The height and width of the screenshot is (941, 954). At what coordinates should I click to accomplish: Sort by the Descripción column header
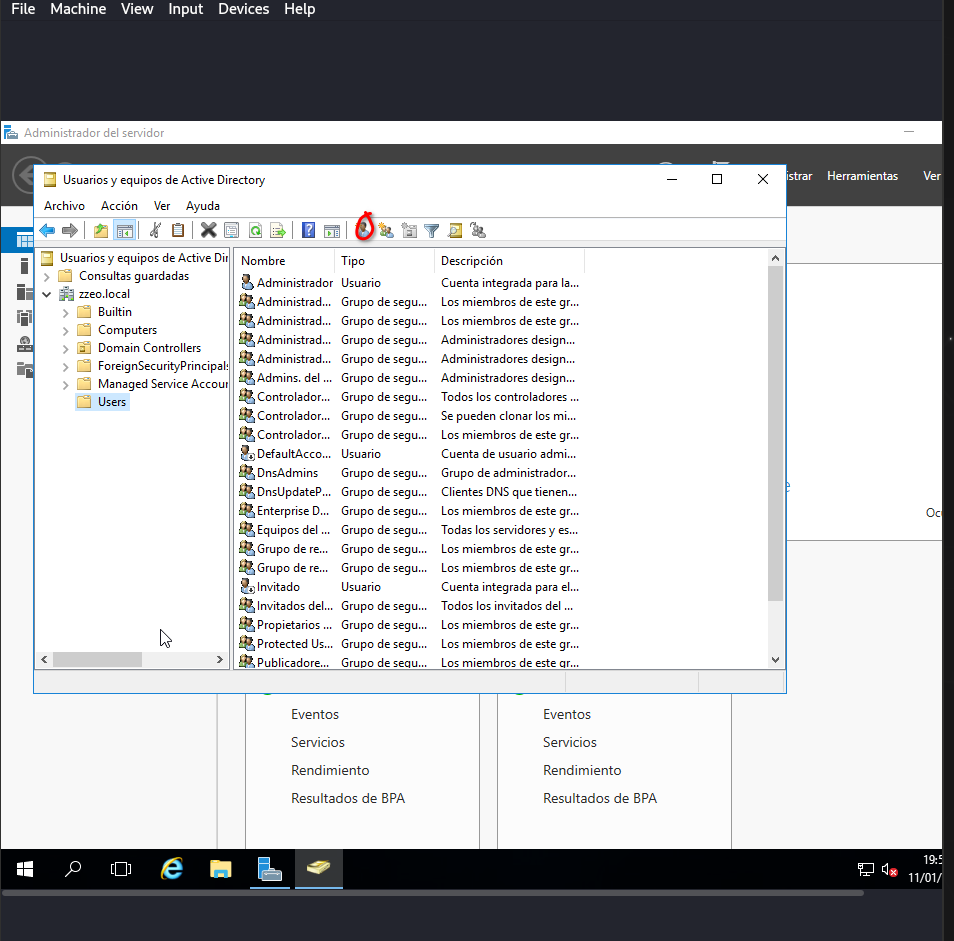click(x=509, y=261)
